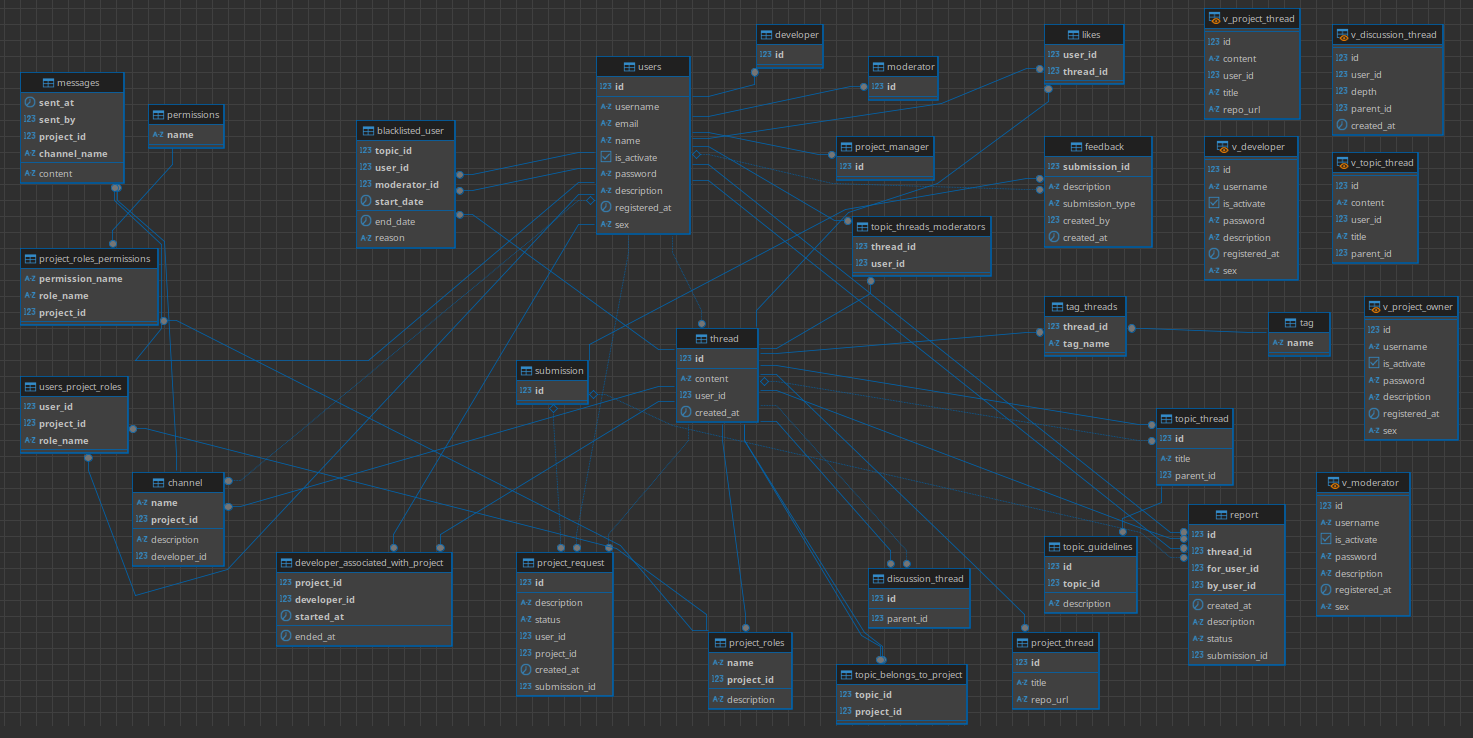
Task: Click the is_activate checkbox icon in v_developer
Action: click(x=1213, y=204)
